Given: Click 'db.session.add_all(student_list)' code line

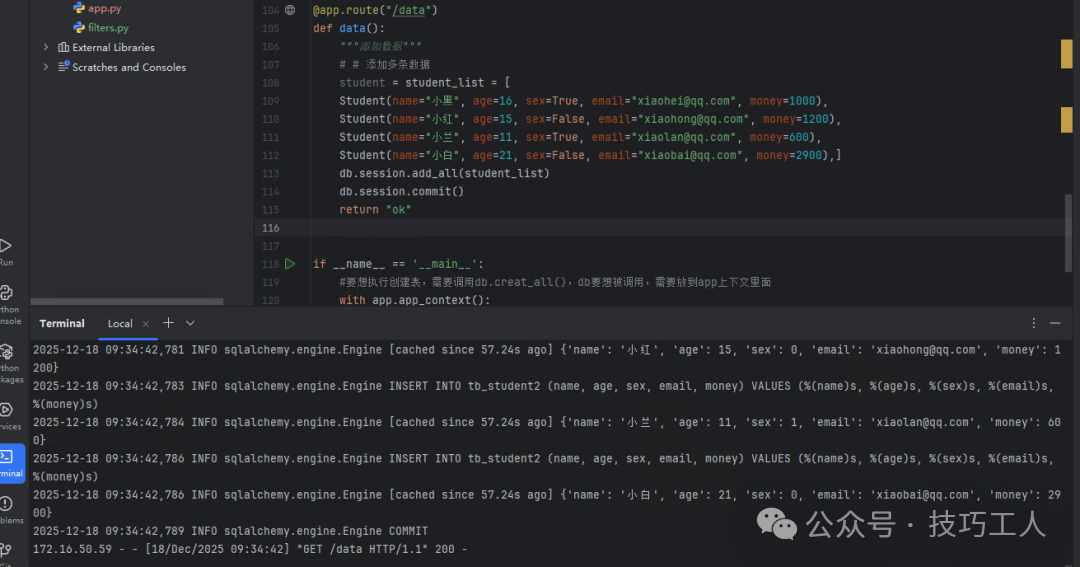Looking at the screenshot, I should tap(444, 174).
